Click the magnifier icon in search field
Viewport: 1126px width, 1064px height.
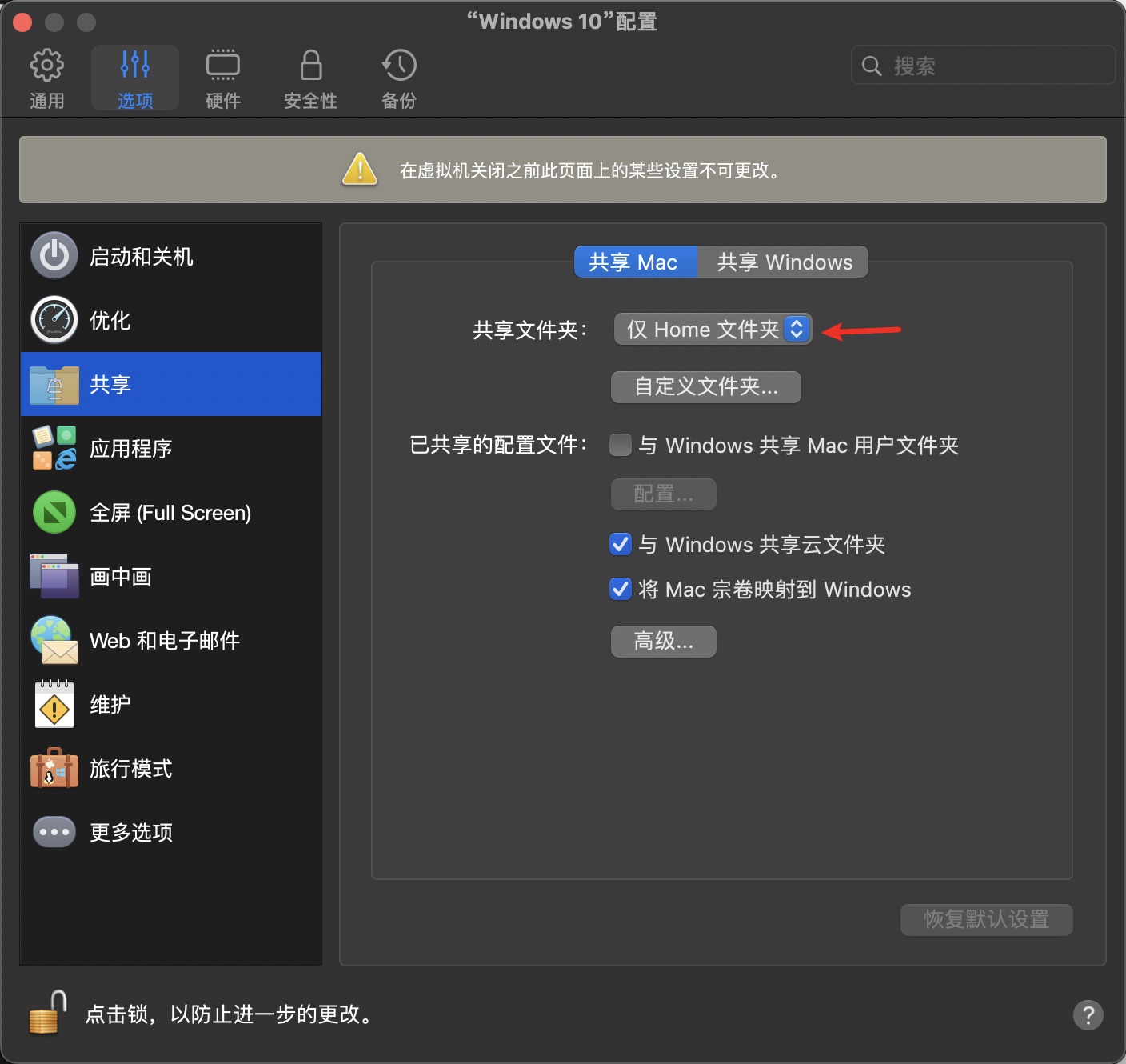pos(872,66)
